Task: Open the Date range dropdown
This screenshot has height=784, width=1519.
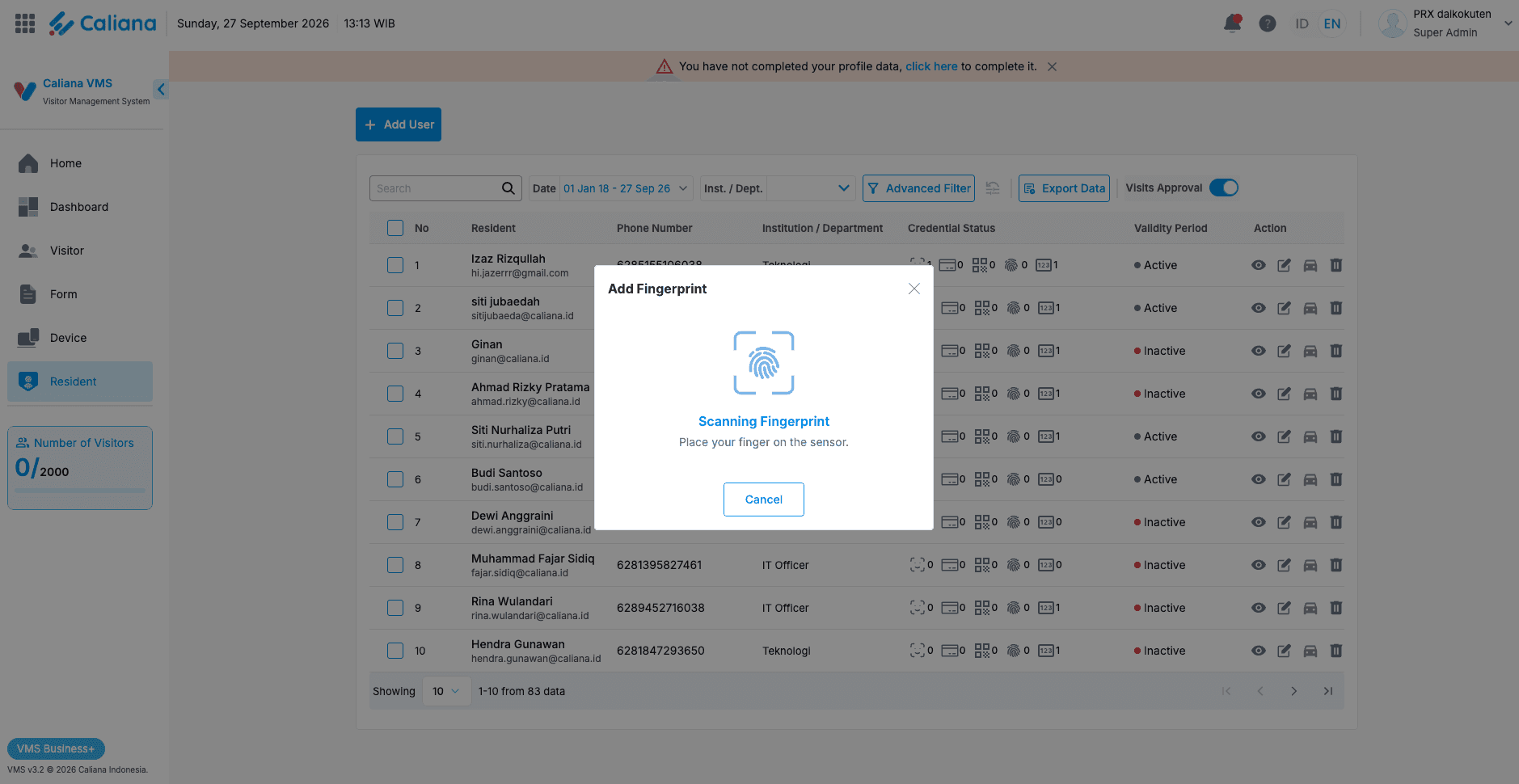Action: [626, 188]
